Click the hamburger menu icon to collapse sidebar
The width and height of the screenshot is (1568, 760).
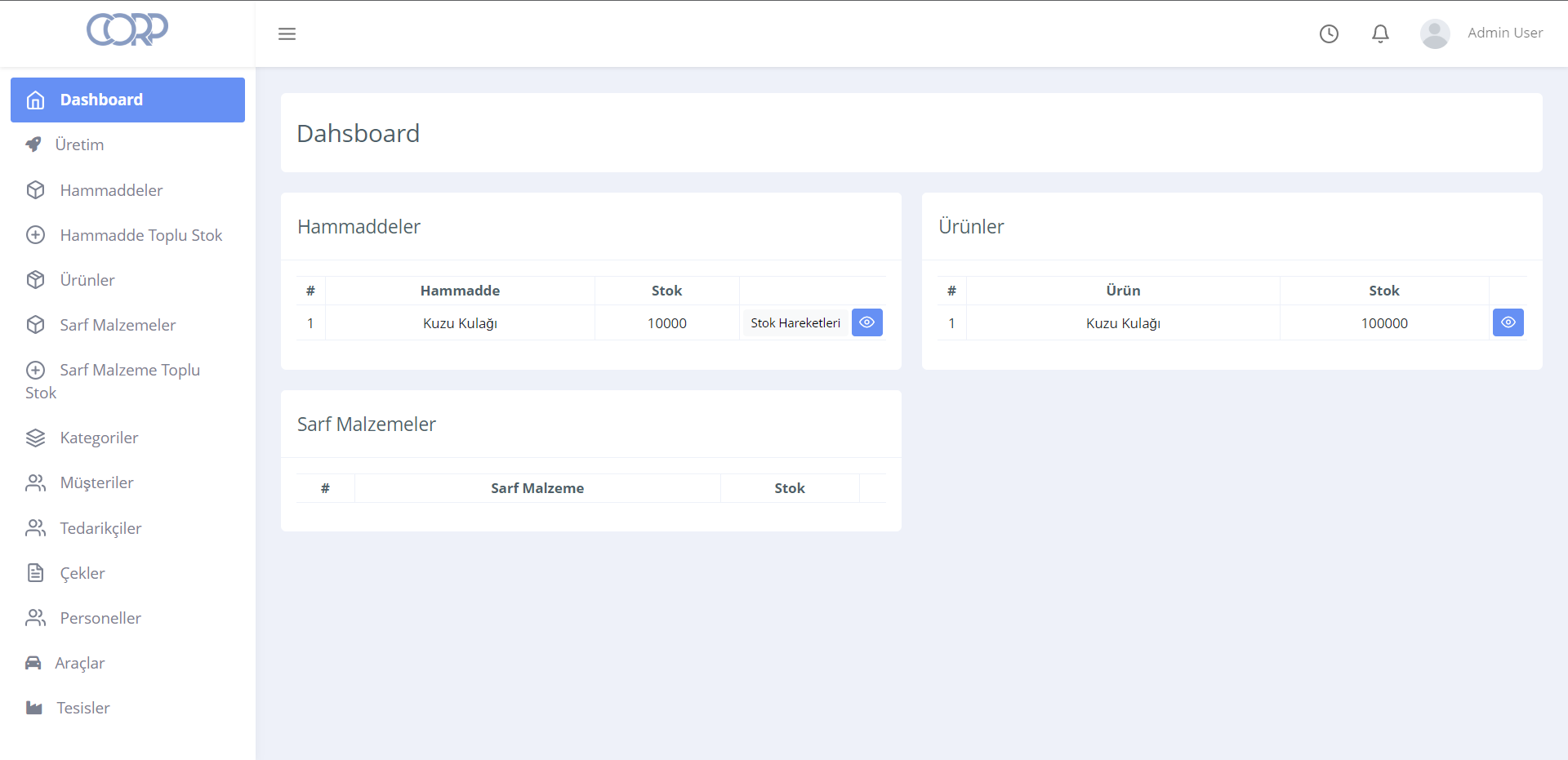287,33
